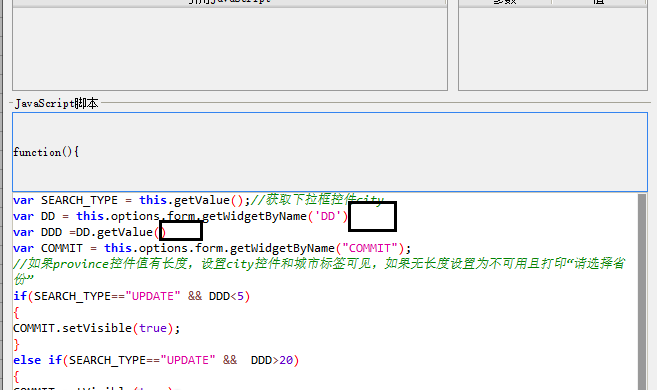Click the closing brace after setVisible
The height and width of the screenshot is (390, 657).
16,344
